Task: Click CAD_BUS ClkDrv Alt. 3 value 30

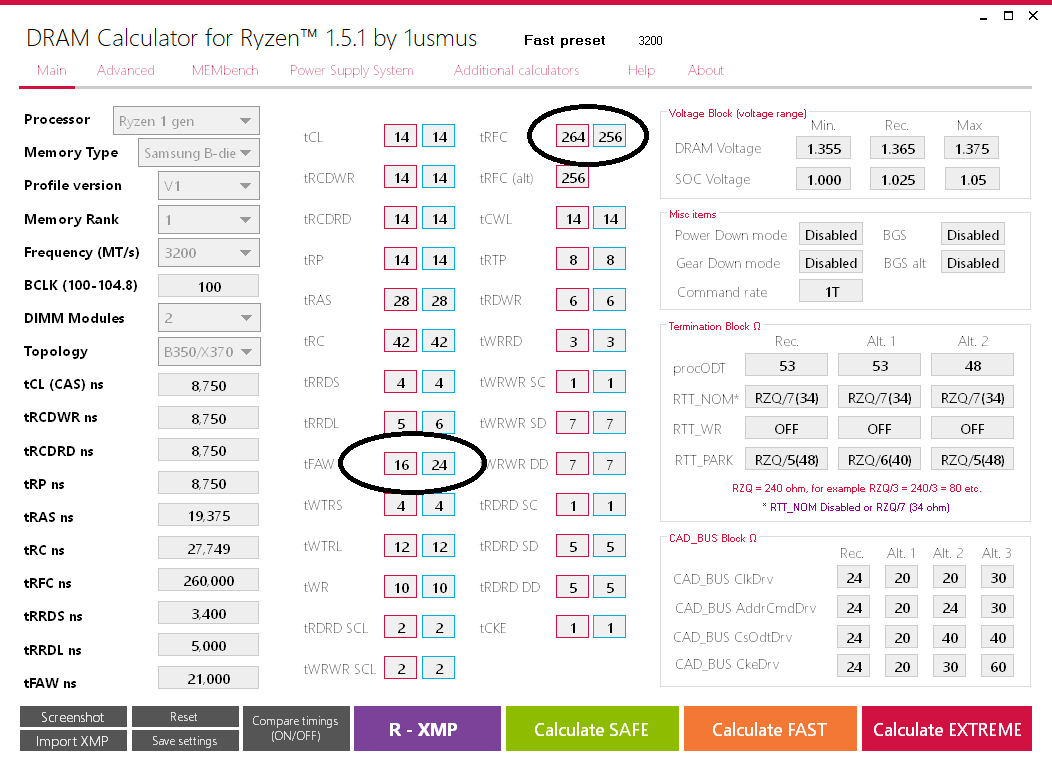Action: [x=998, y=578]
